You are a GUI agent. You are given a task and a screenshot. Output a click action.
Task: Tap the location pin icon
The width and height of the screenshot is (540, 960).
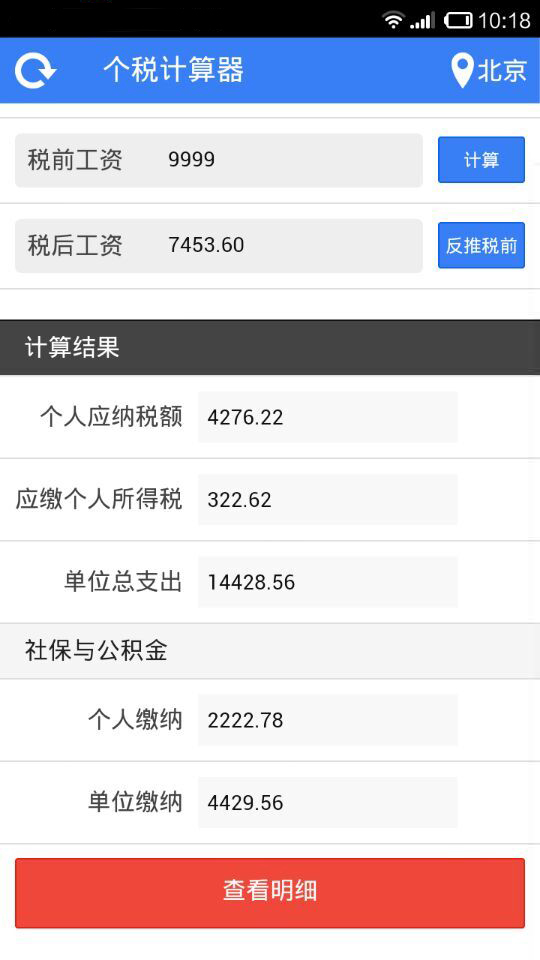point(462,70)
